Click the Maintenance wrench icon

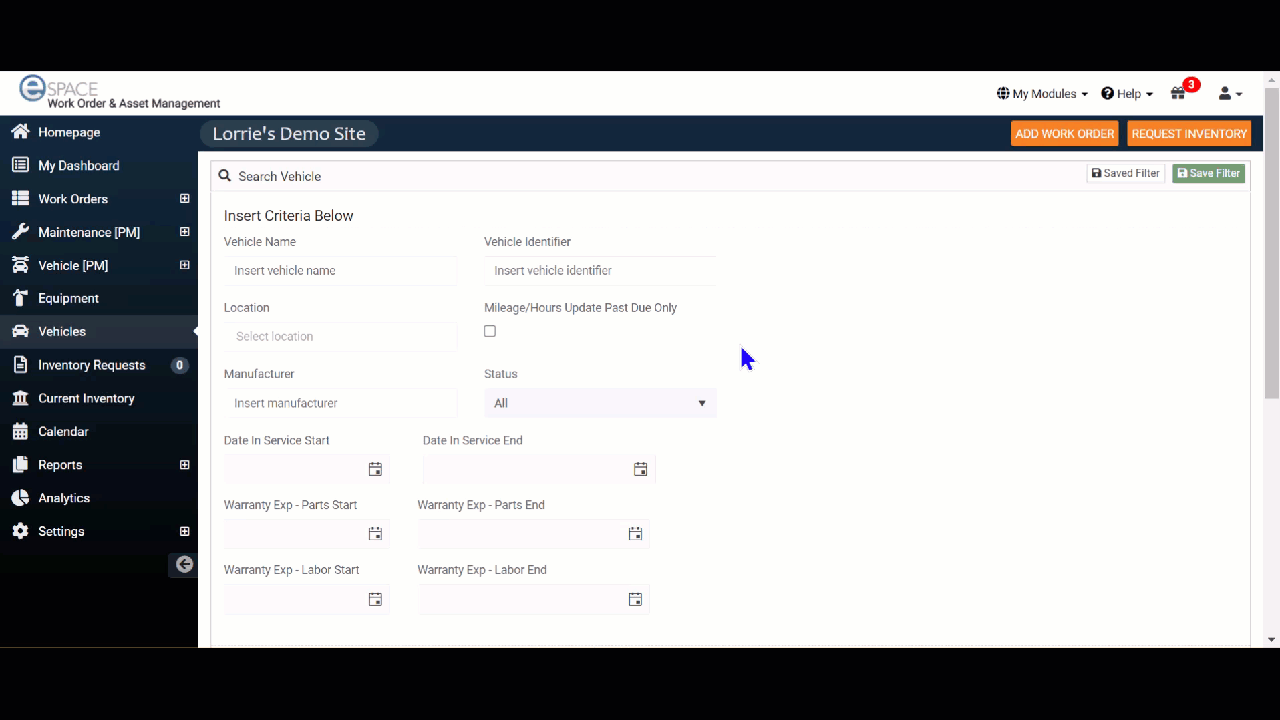20,232
